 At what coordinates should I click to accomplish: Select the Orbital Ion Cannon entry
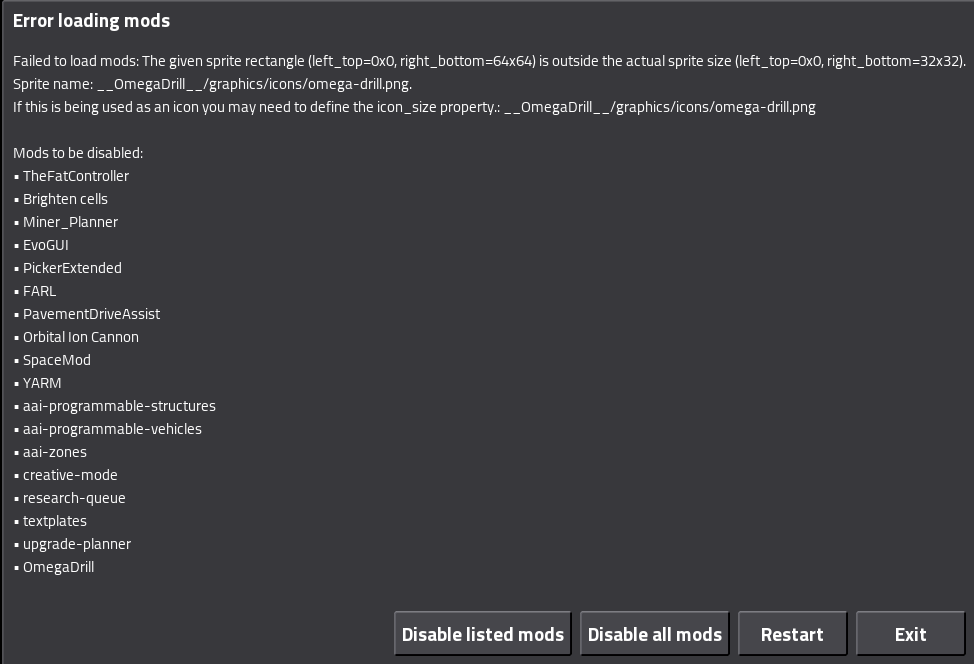(81, 337)
